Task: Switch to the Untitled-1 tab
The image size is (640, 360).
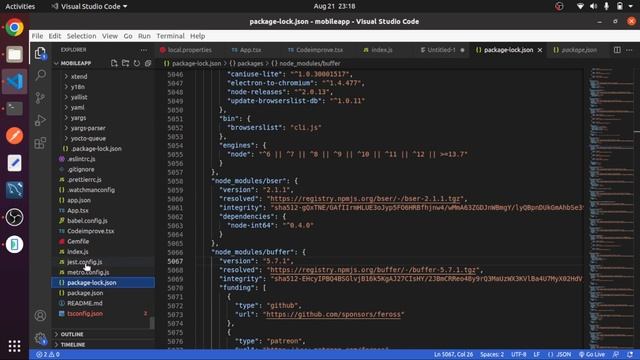Action: pos(442,50)
